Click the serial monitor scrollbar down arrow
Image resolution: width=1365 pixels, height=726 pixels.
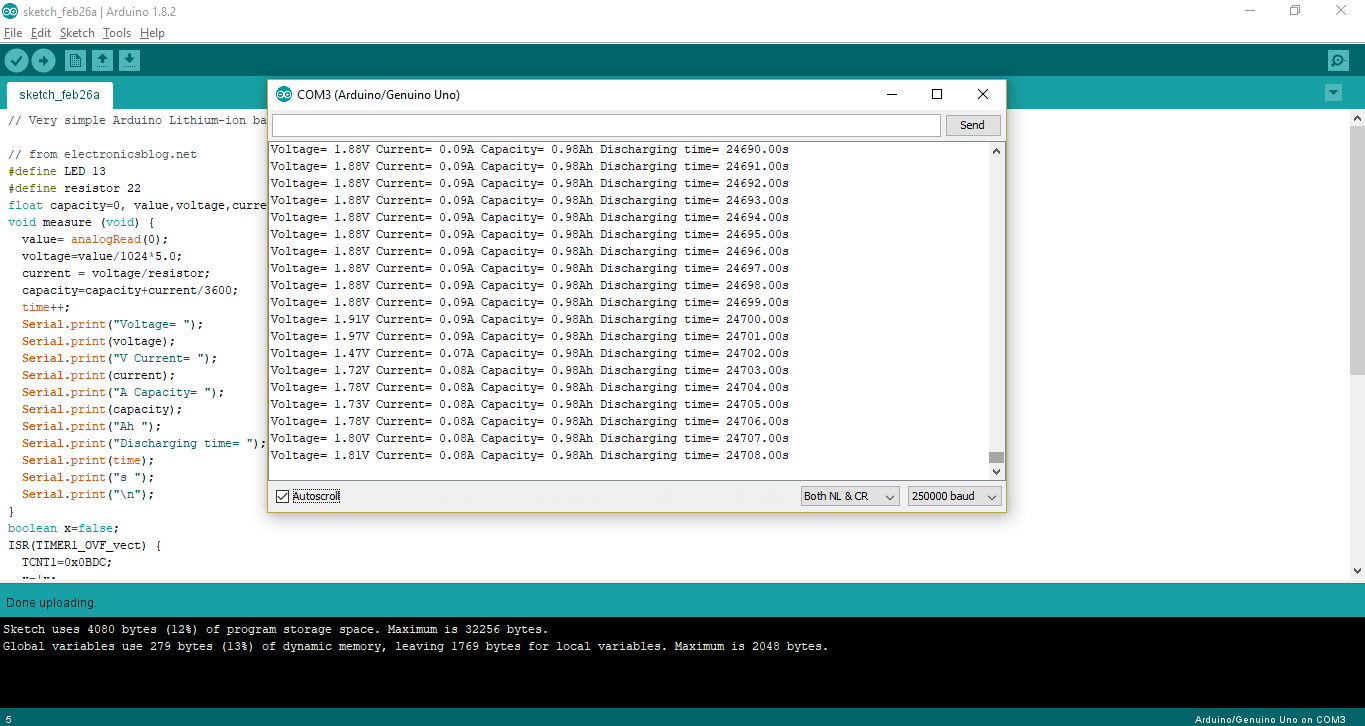[x=996, y=471]
